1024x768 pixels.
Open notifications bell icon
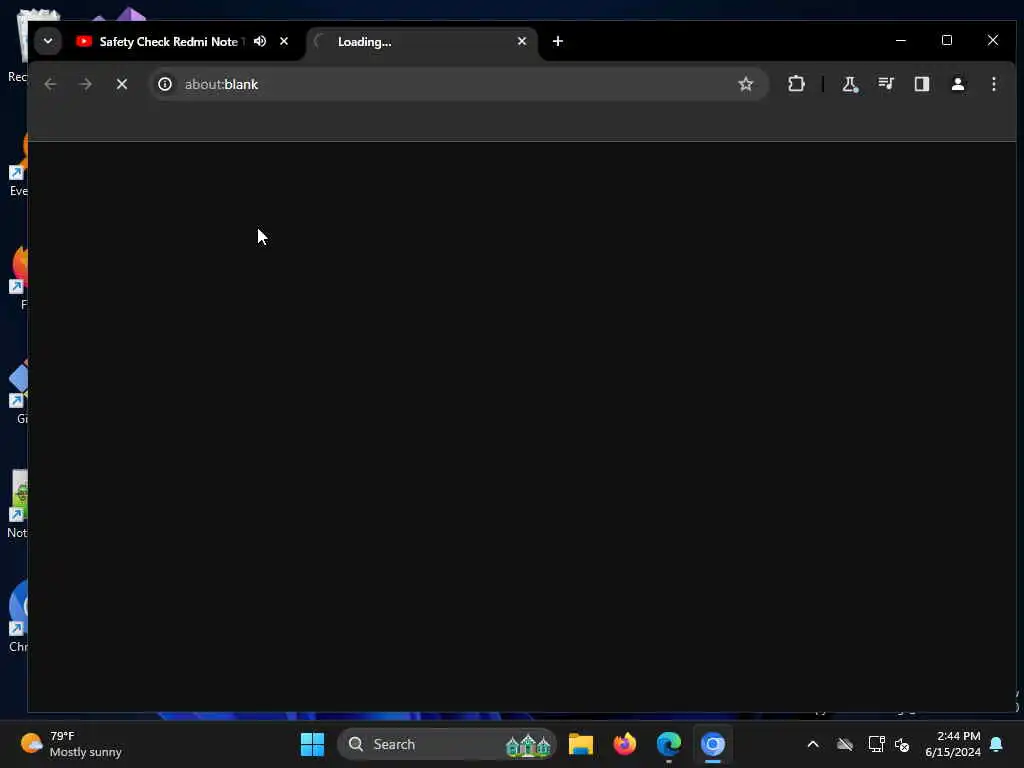[997, 744]
